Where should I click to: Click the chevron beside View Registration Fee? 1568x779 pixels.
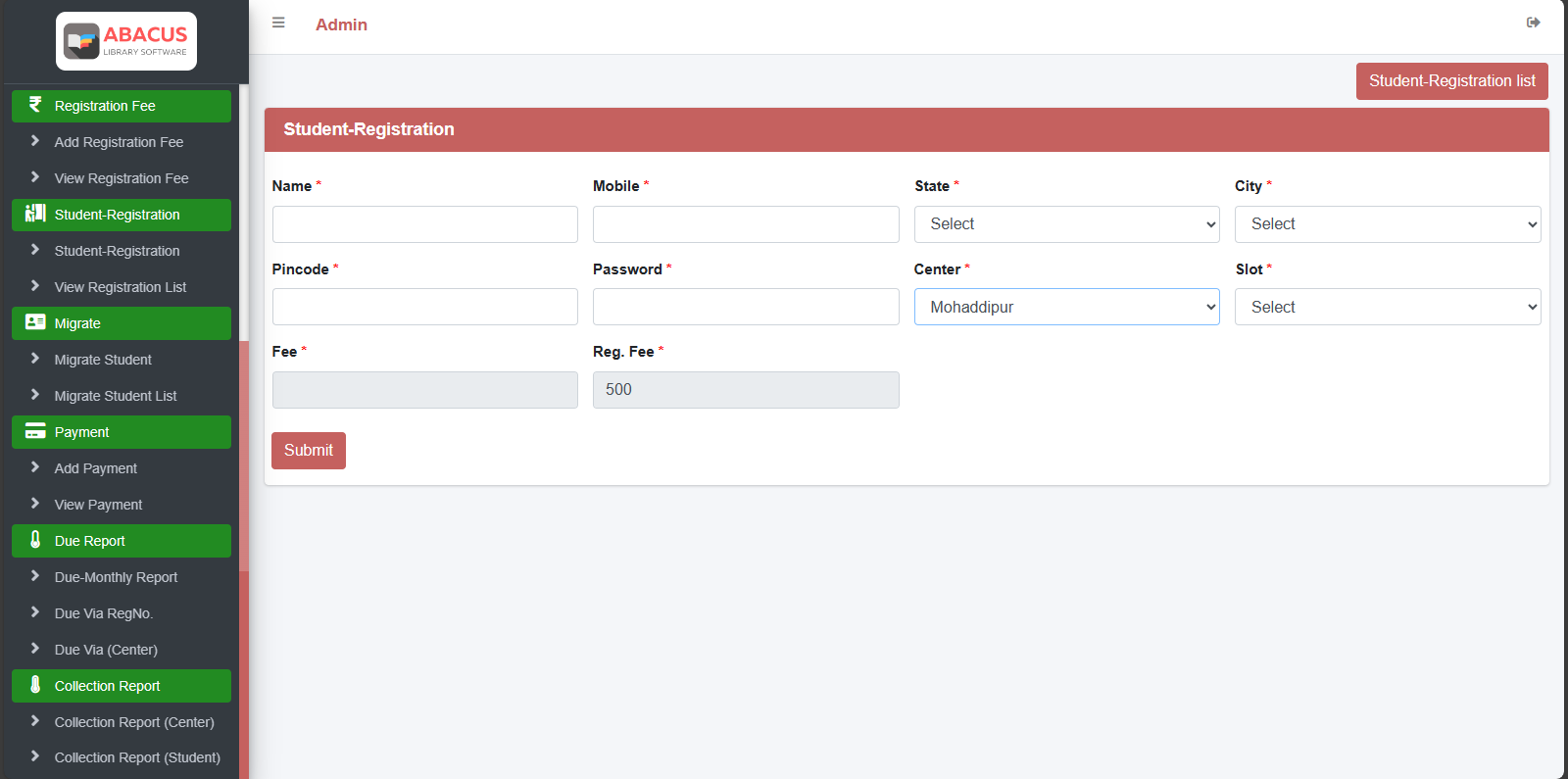35,177
